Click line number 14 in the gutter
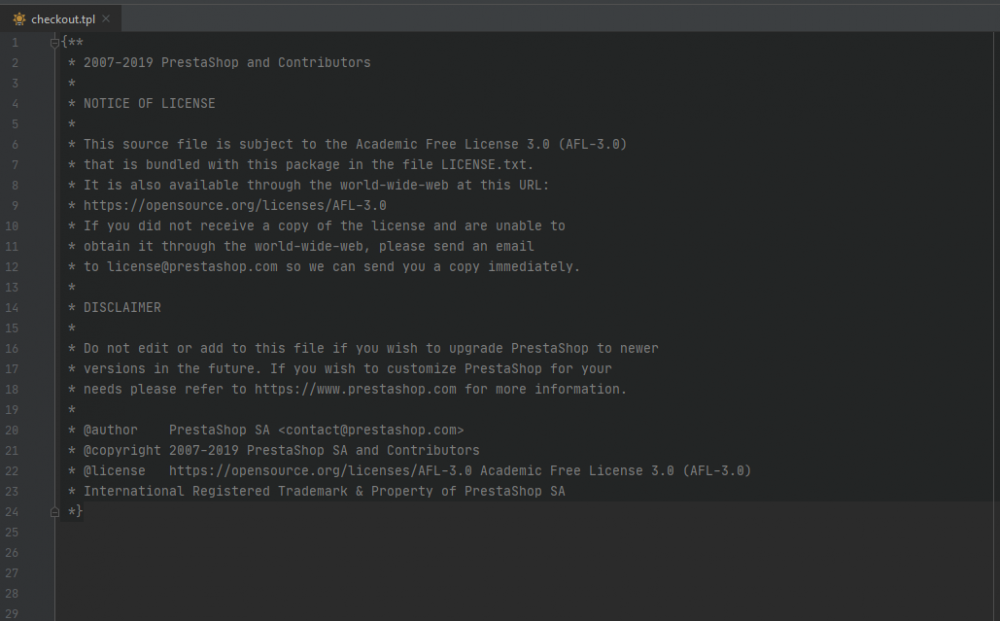The image size is (1000, 621). pyautogui.click(x=12, y=308)
